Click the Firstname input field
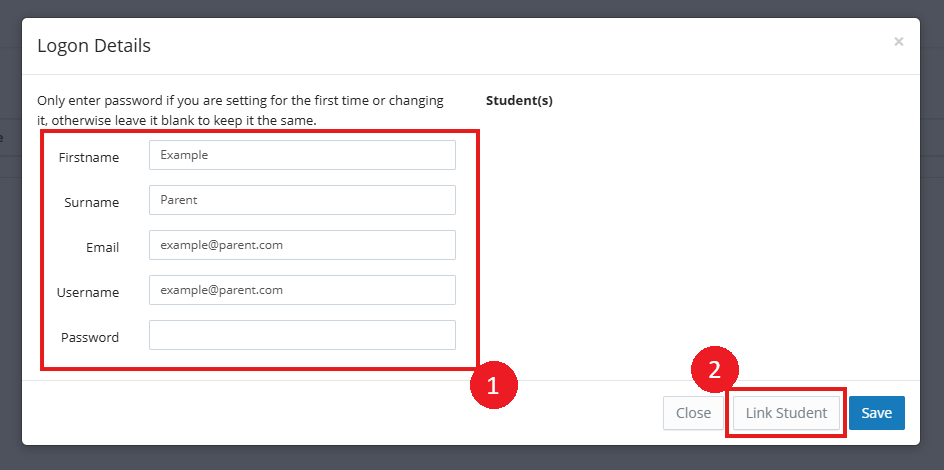This screenshot has width=944, height=470. coord(302,155)
